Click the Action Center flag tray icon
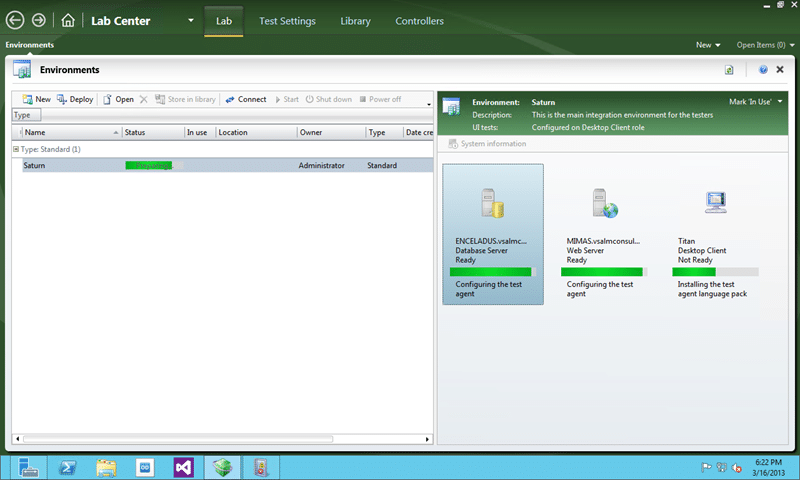 [706, 467]
